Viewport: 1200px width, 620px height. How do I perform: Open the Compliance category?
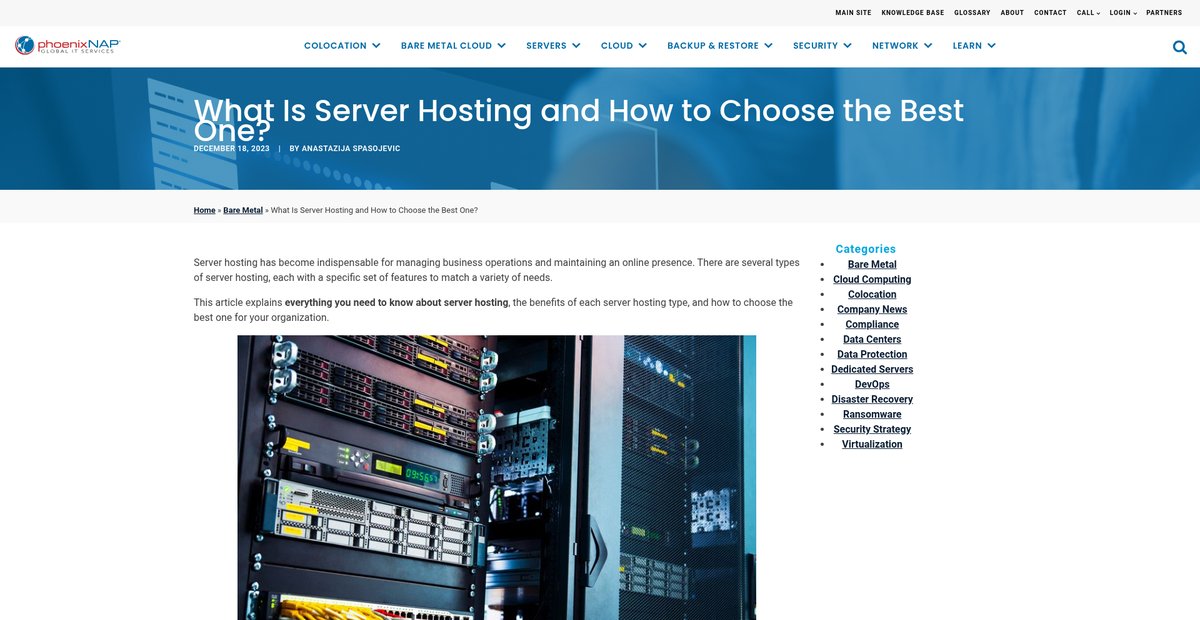(872, 324)
